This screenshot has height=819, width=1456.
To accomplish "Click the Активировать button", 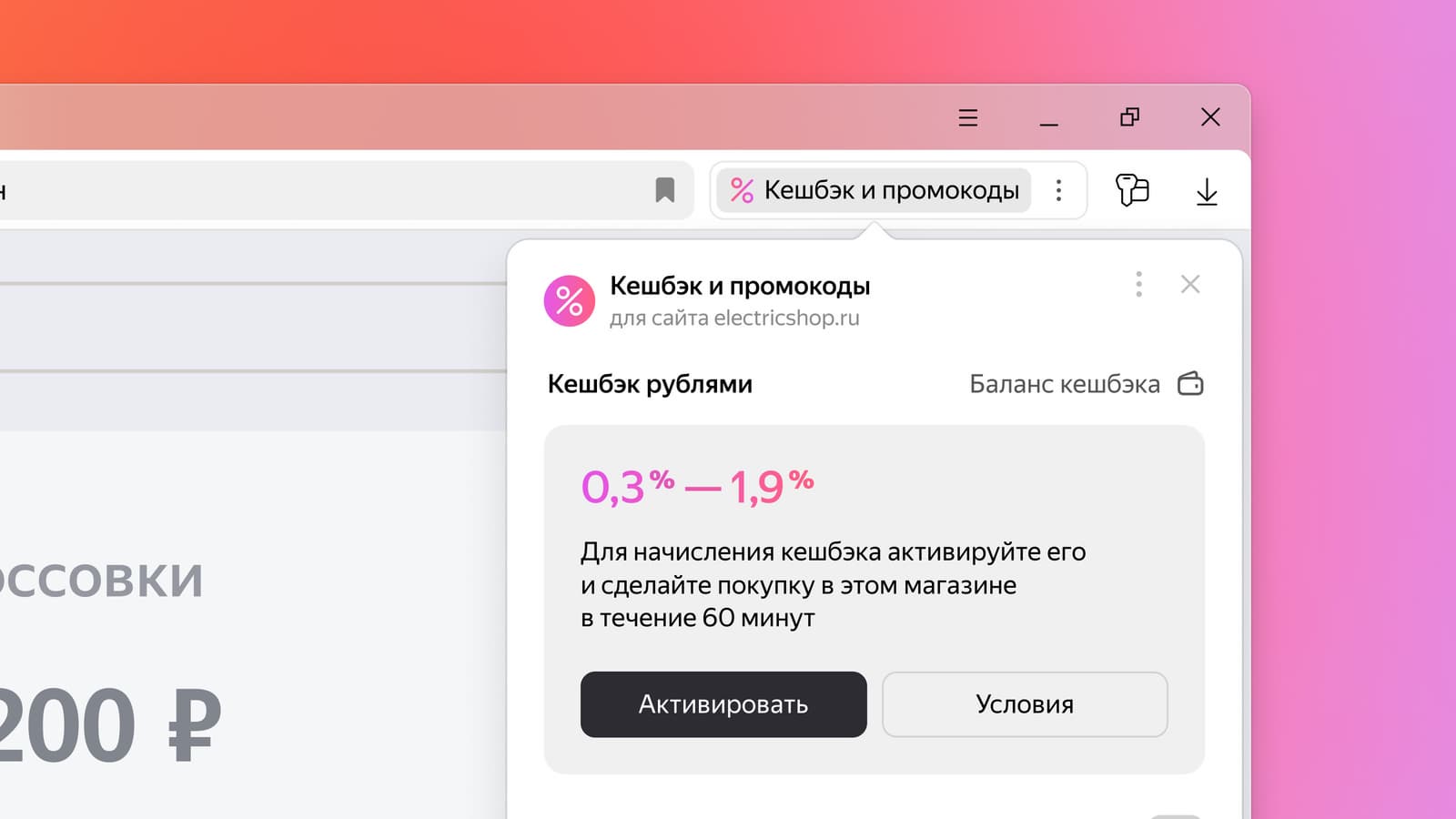I will coord(723,704).
